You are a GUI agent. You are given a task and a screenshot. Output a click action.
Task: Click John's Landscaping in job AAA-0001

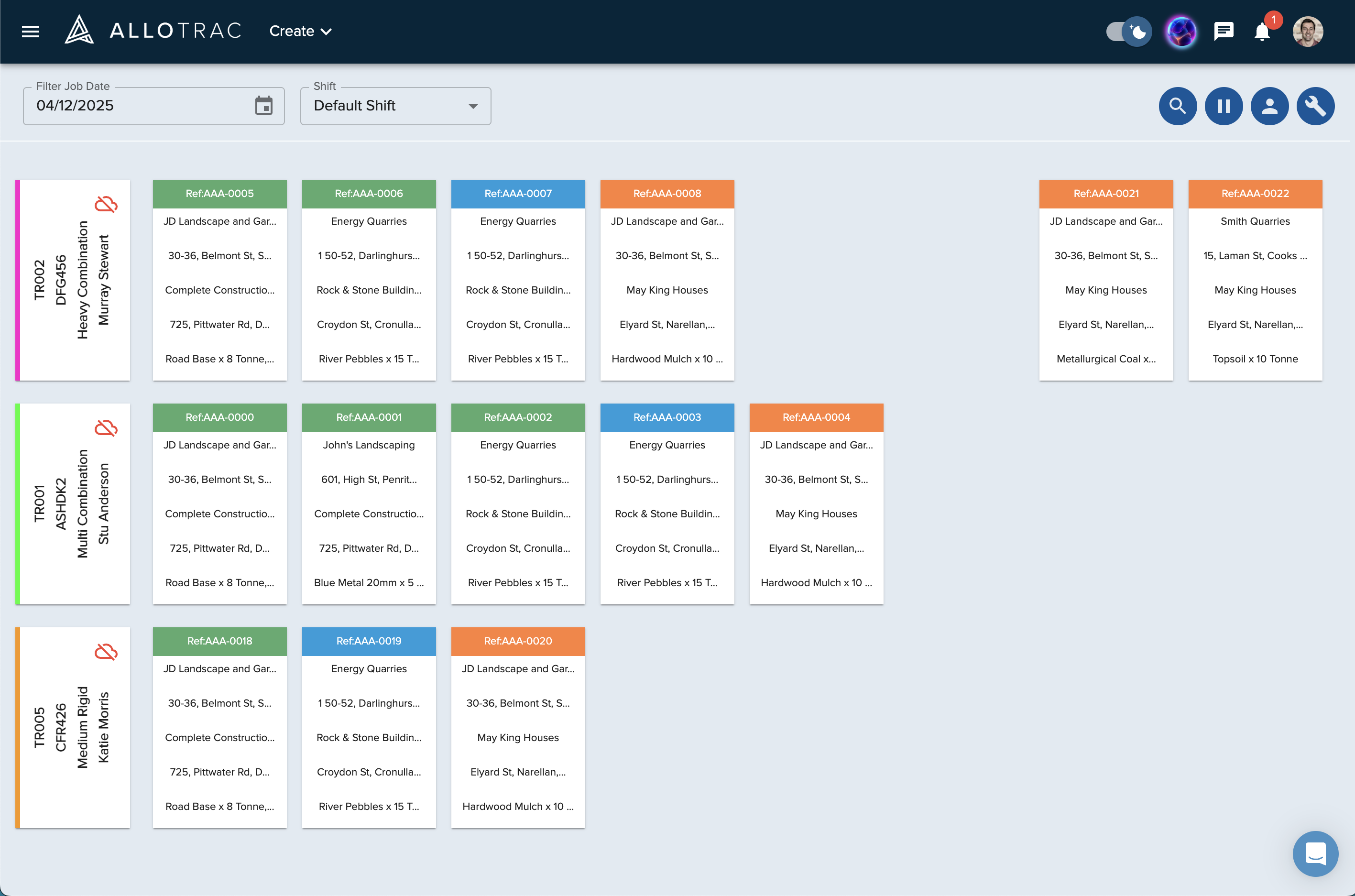pos(369,445)
